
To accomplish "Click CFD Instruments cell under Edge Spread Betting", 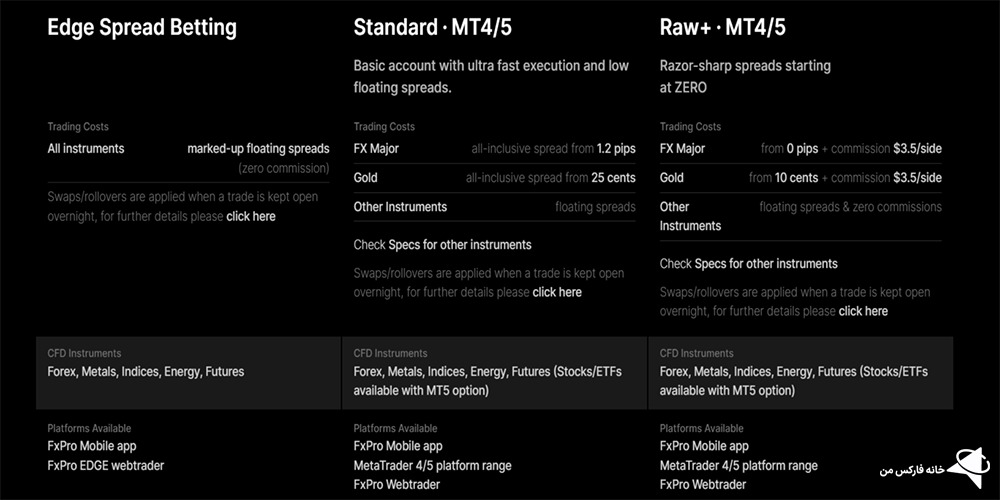I will 188,372.
